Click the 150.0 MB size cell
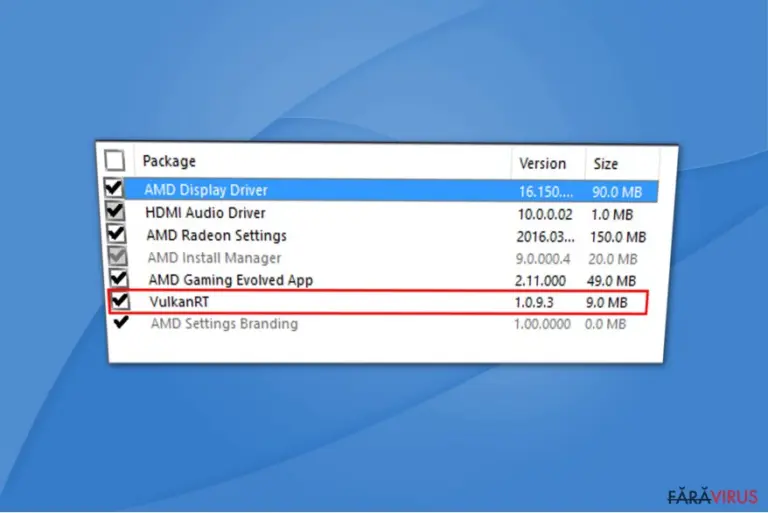 tap(618, 237)
